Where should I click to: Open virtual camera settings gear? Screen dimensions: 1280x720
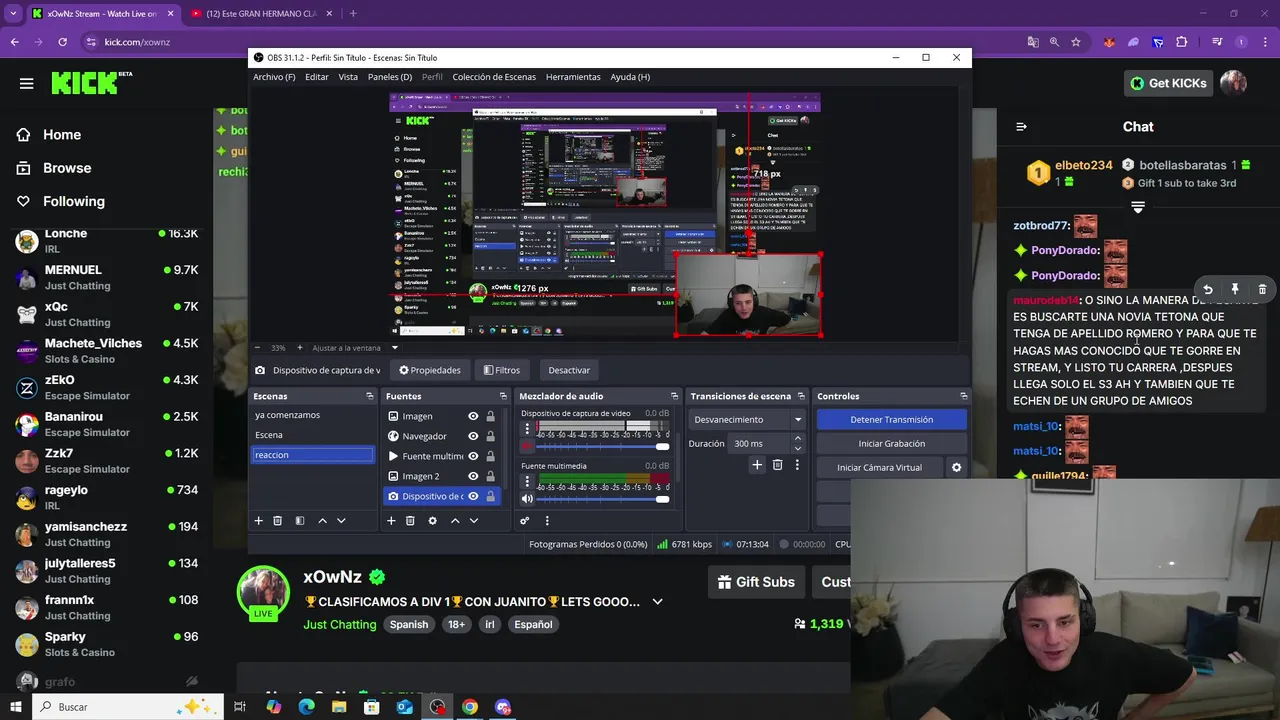[x=956, y=467]
